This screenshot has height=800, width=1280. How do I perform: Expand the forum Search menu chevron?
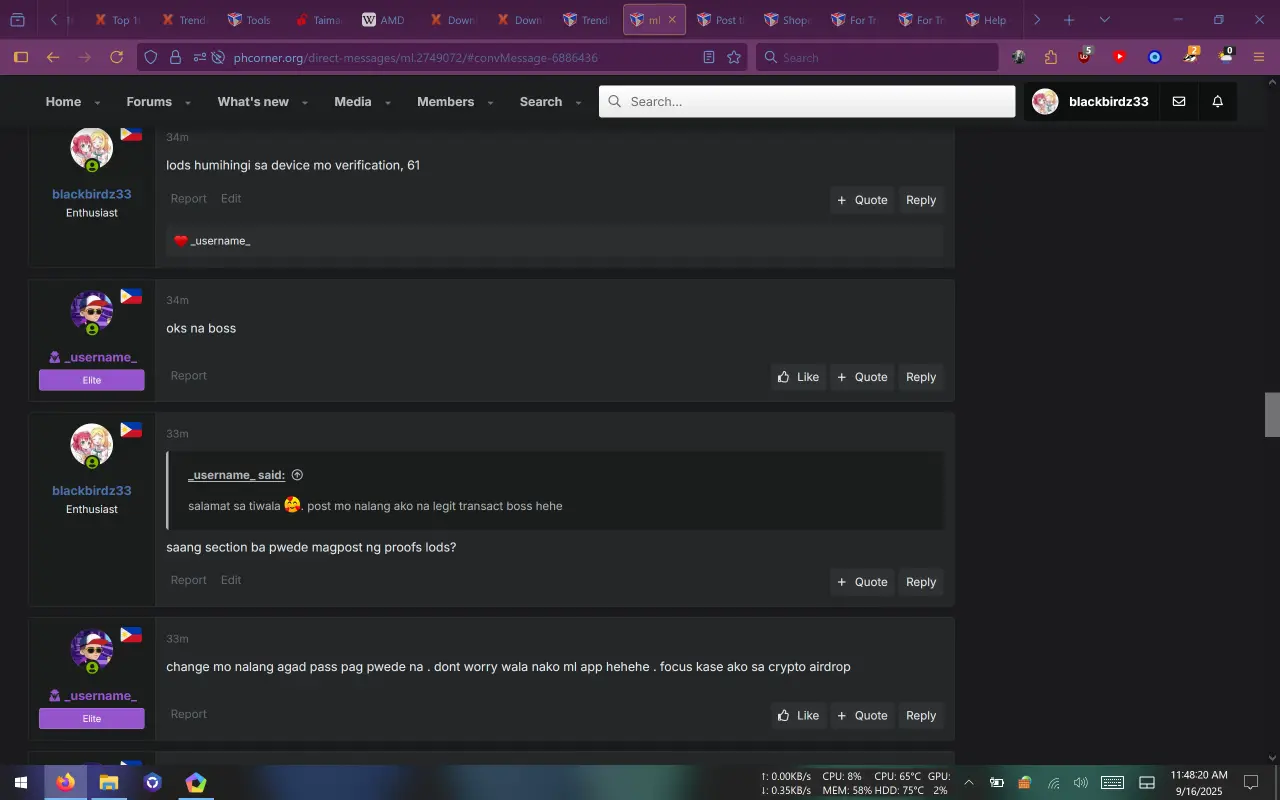578,103
